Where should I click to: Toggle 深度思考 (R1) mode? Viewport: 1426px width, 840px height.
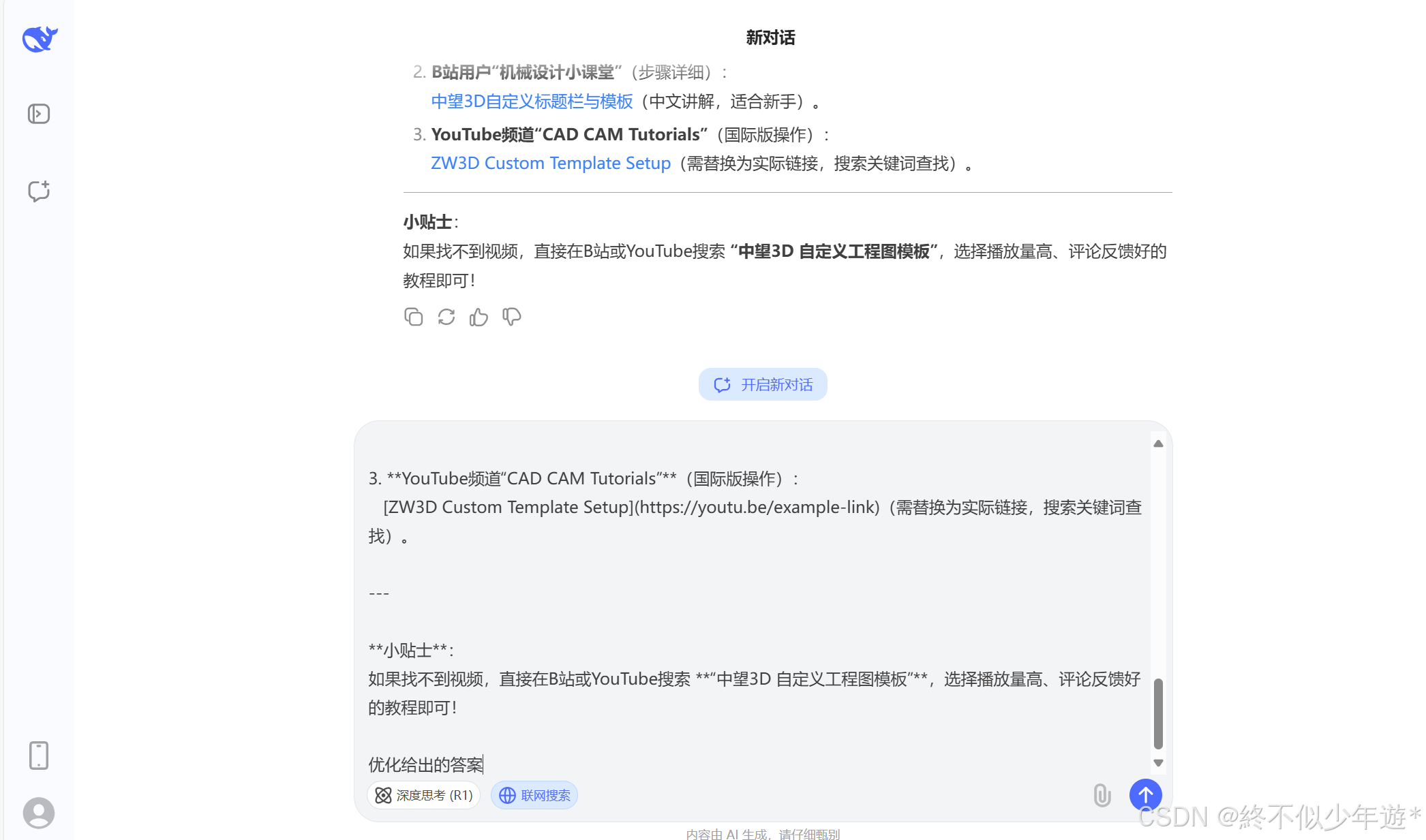click(424, 795)
